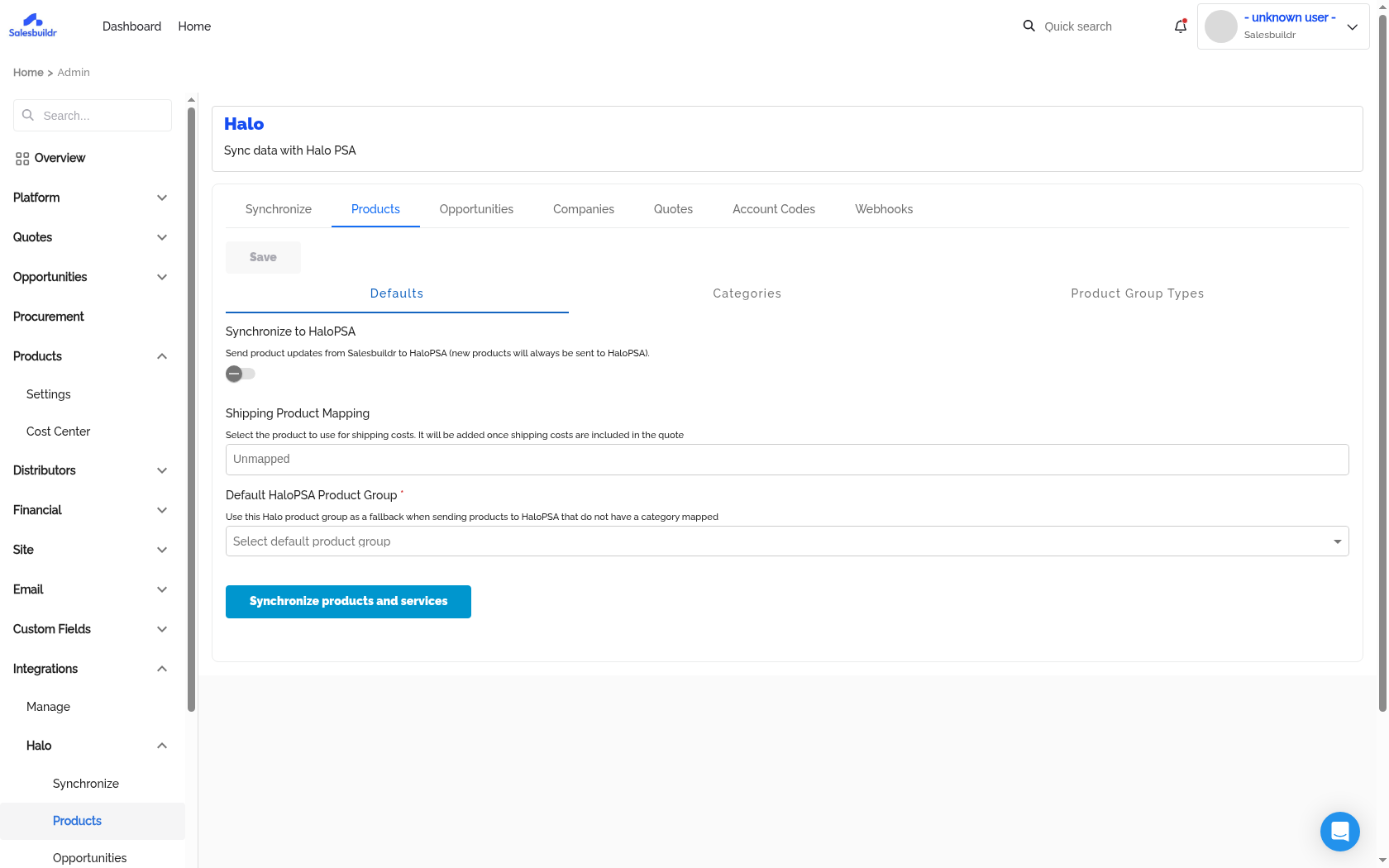The width and height of the screenshot is (1389, 868).
Task: Open the chat support bubble
Action: (x=1340, y=832)
